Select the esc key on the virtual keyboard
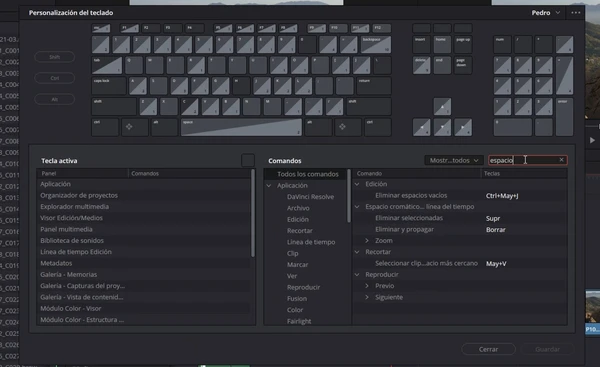600x367 pixels. click(101, 28)
